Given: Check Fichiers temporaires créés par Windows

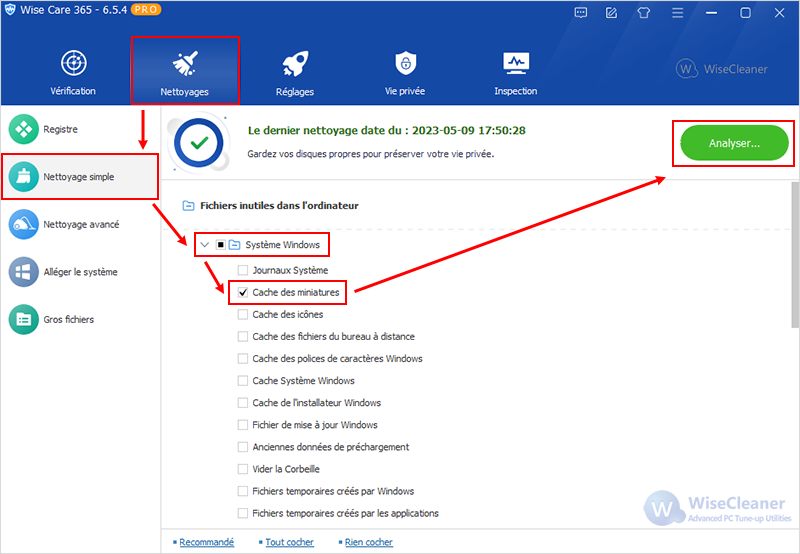Looking at the screenshot, I should coord(243,491).
